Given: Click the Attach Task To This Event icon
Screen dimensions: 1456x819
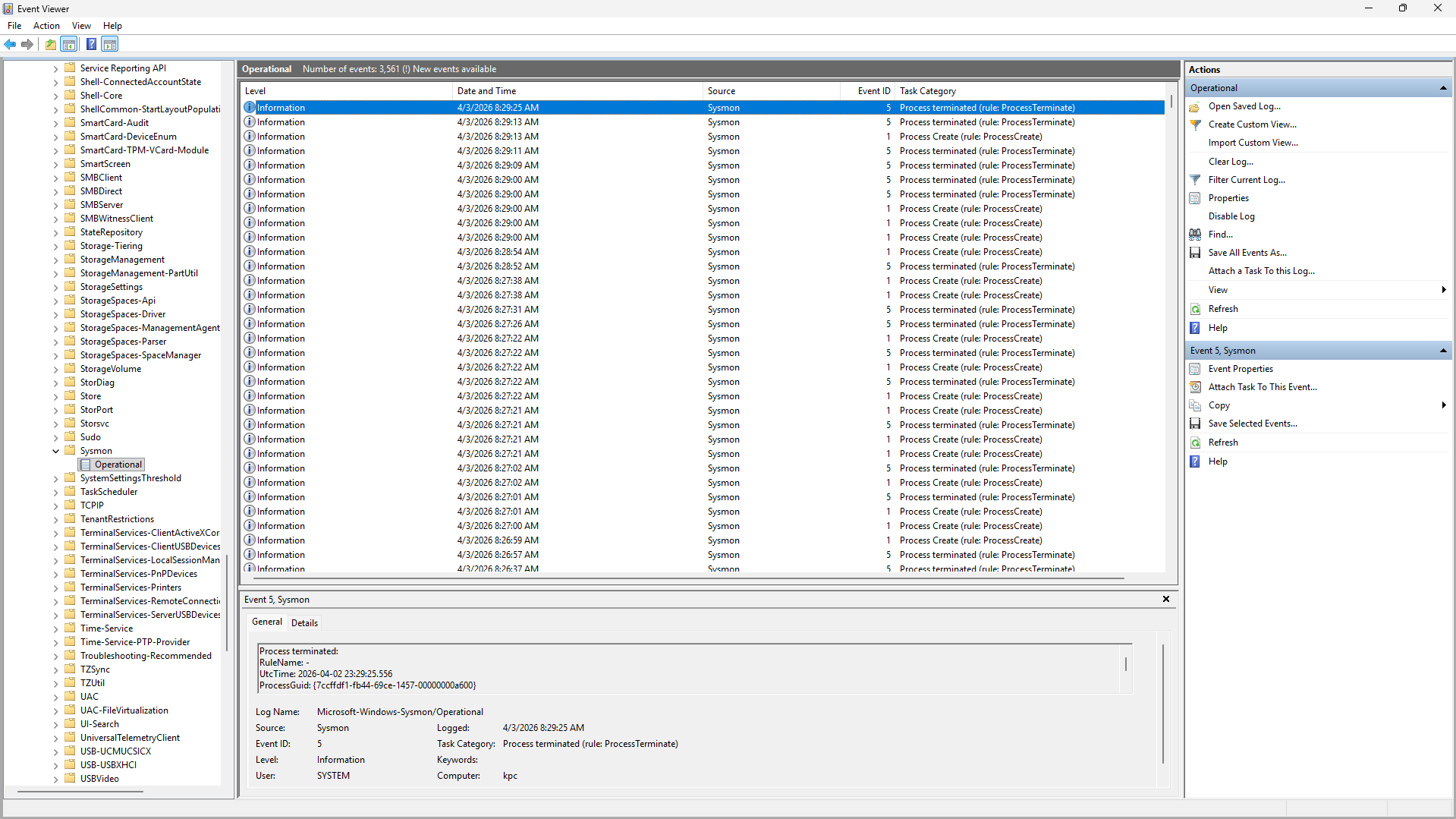Looking at the screenshot, I should pyautogui.click(x=1195, y=387).
